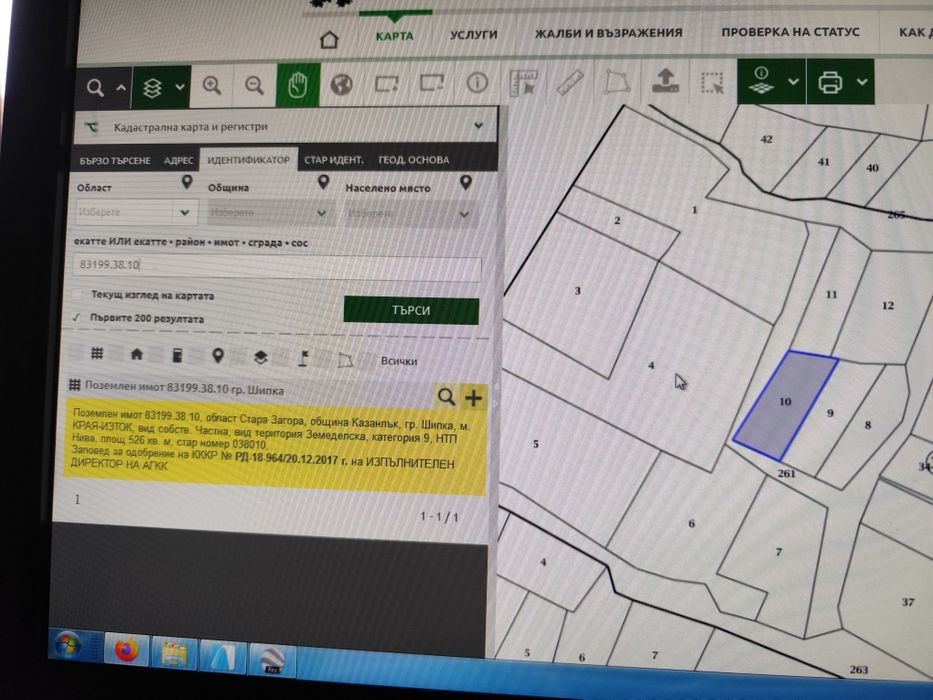Viewport: 933px width, 700px height.
Task: Collapse the search panel with the up chevron
Action: (121, 88)
